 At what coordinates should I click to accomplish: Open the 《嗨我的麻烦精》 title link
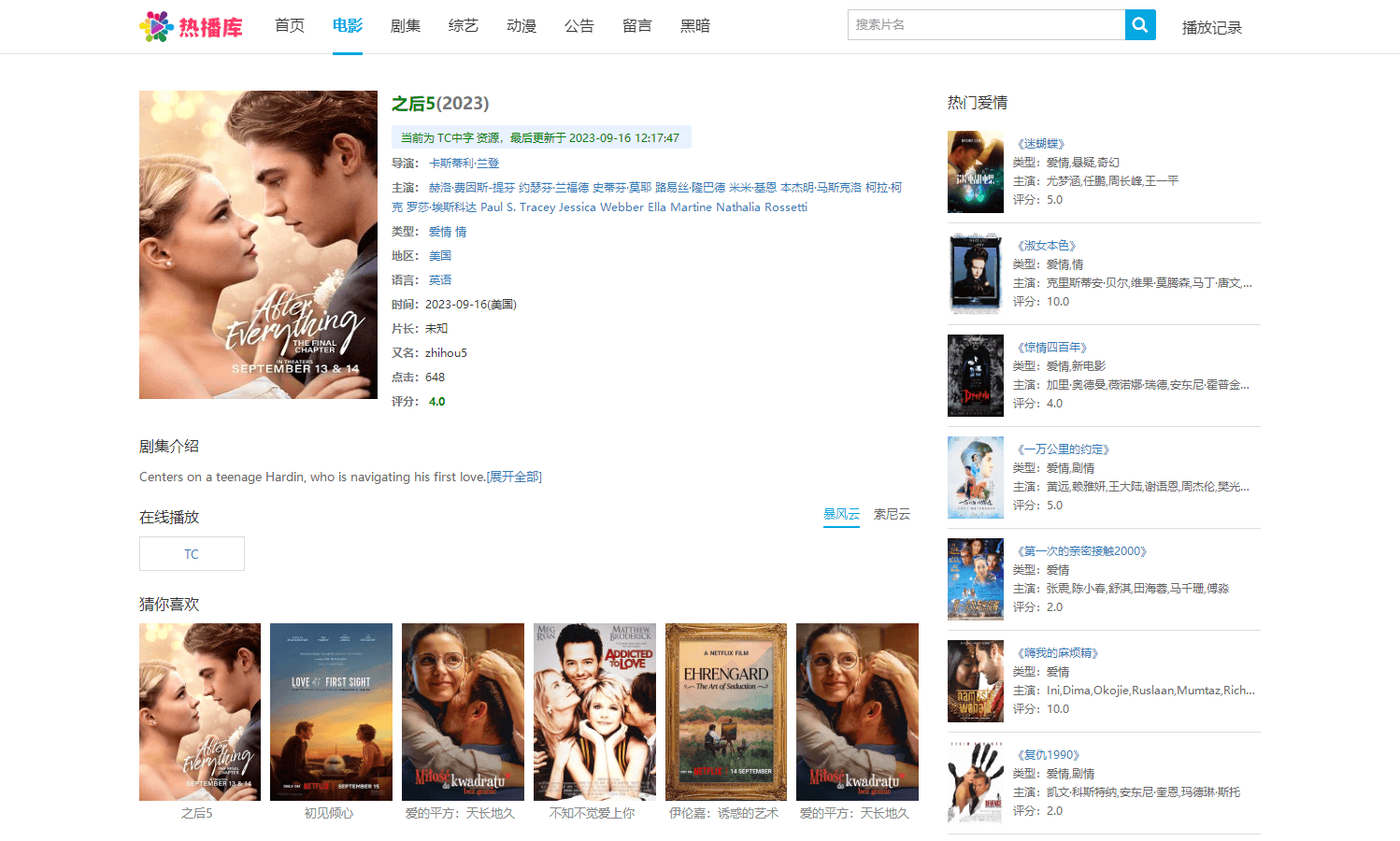coord(1058,653)
